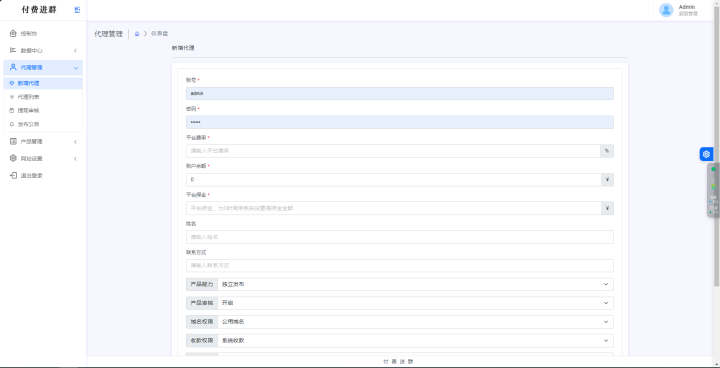Click the 代理管理 user icon in sidebar
This screenshot has width=720, height=368.
click(x=13, y=67)
